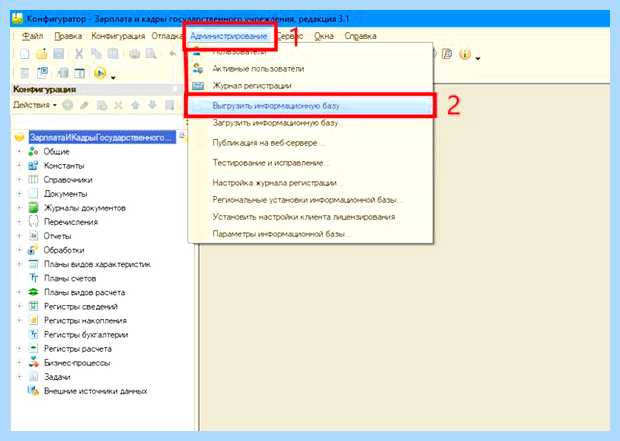The image size is (620, 441).
Task: Select Активные пользователи menu entry
Action: pyautogui.click(x=310, y=69)
